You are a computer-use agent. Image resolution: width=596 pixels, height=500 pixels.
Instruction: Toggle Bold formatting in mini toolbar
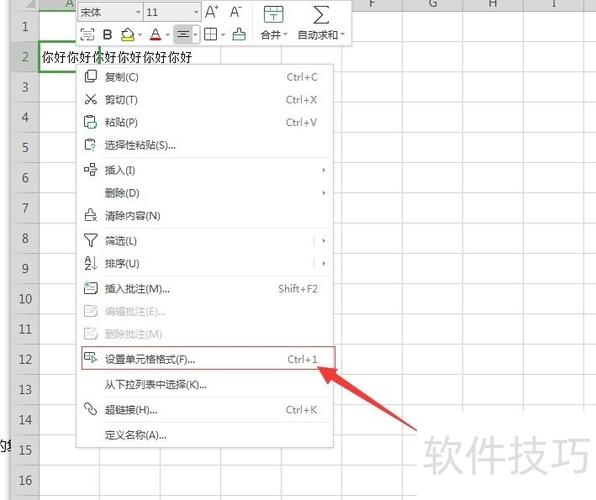point(108,35)
